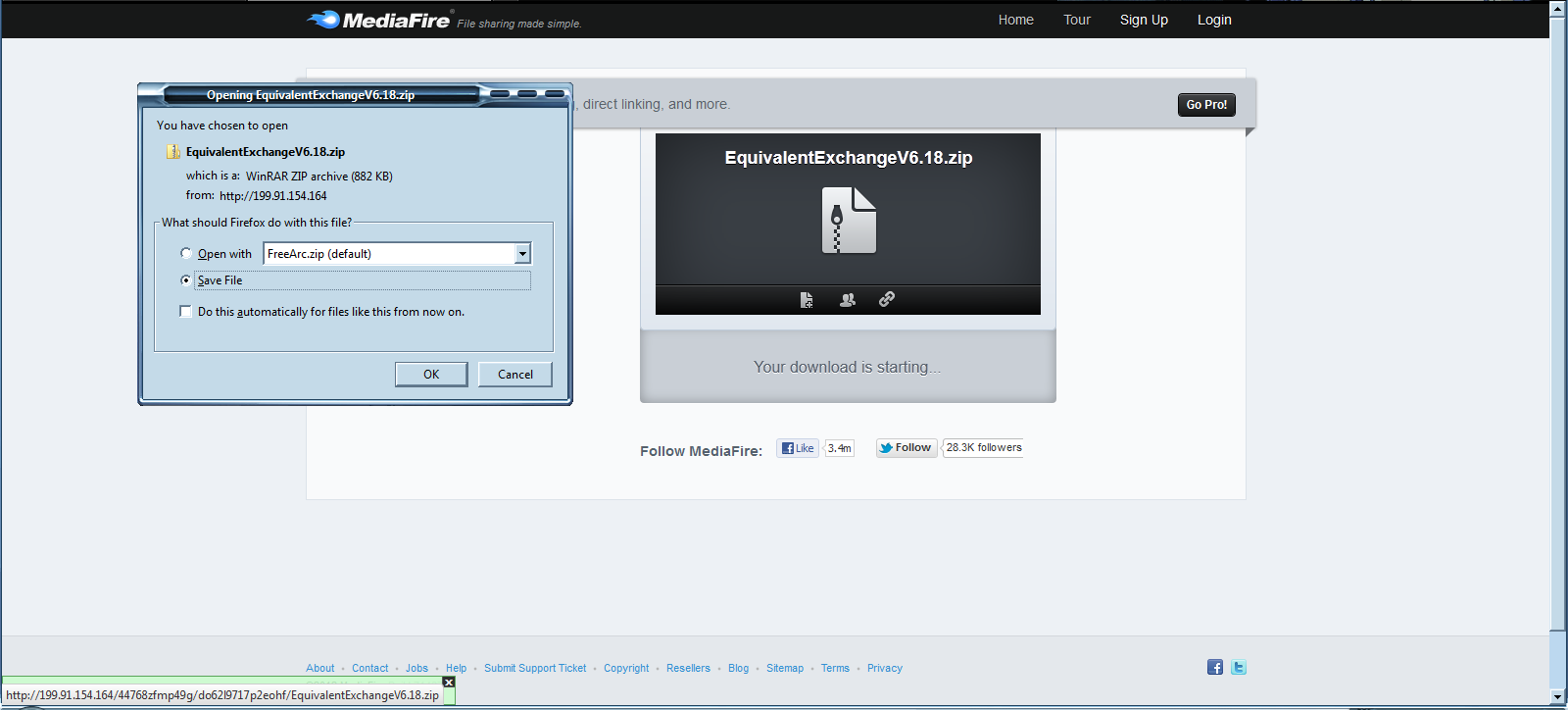Select the Save File radio button
The height and width of the screenshot is (710, 1568).
[x=186, y=279]
